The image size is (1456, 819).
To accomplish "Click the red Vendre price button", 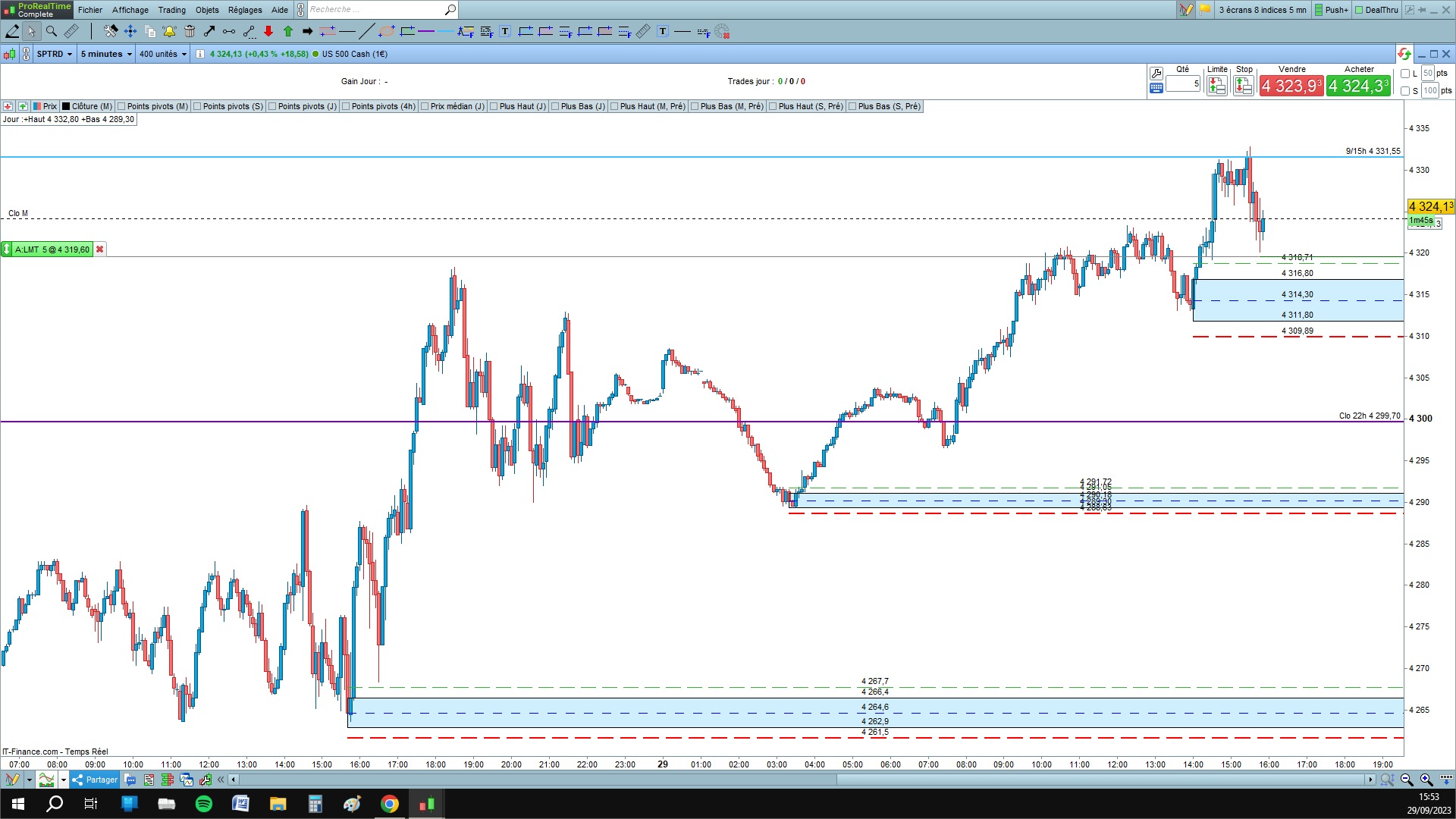I will click(1291, 86).
